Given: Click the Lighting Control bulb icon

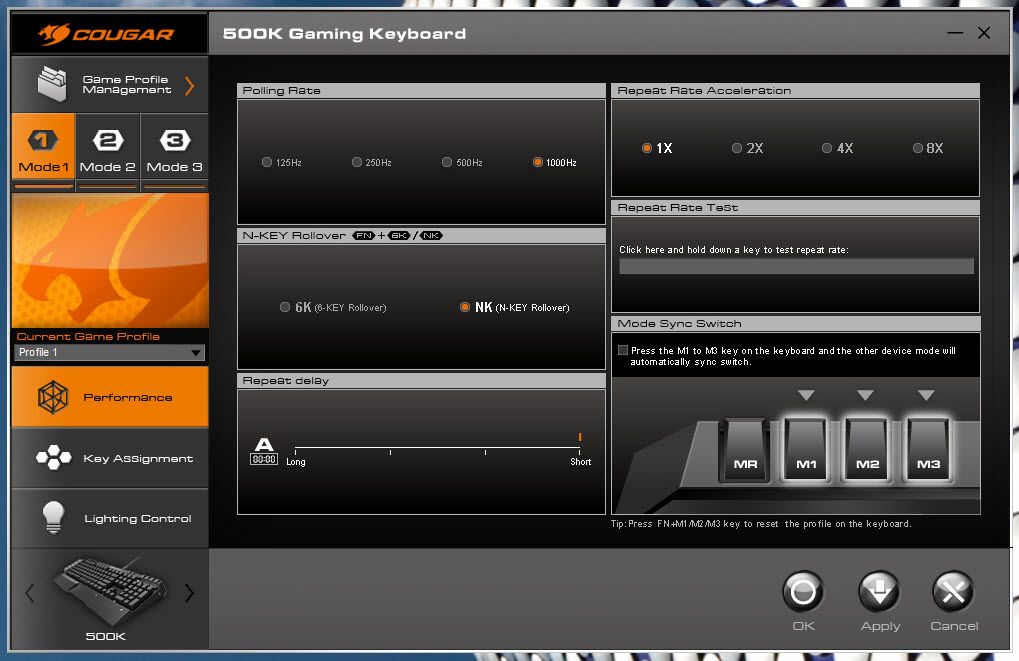Looking at the screenshot, I should [53, 517].
